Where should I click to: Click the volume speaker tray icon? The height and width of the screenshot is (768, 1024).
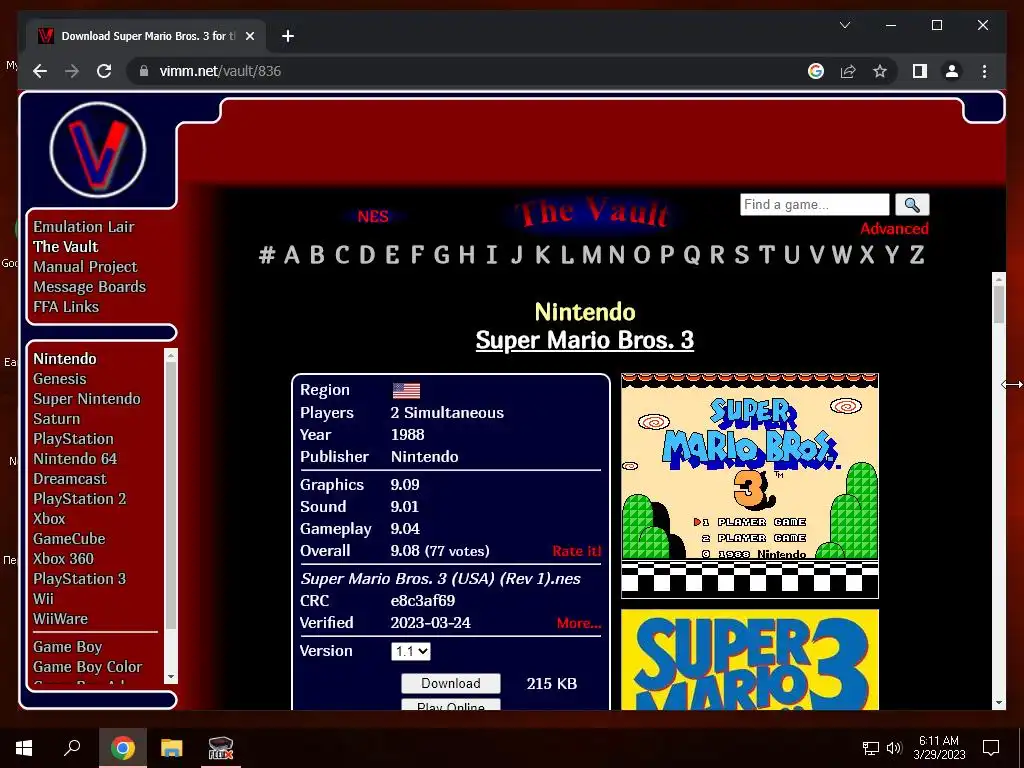click(894, 748)
